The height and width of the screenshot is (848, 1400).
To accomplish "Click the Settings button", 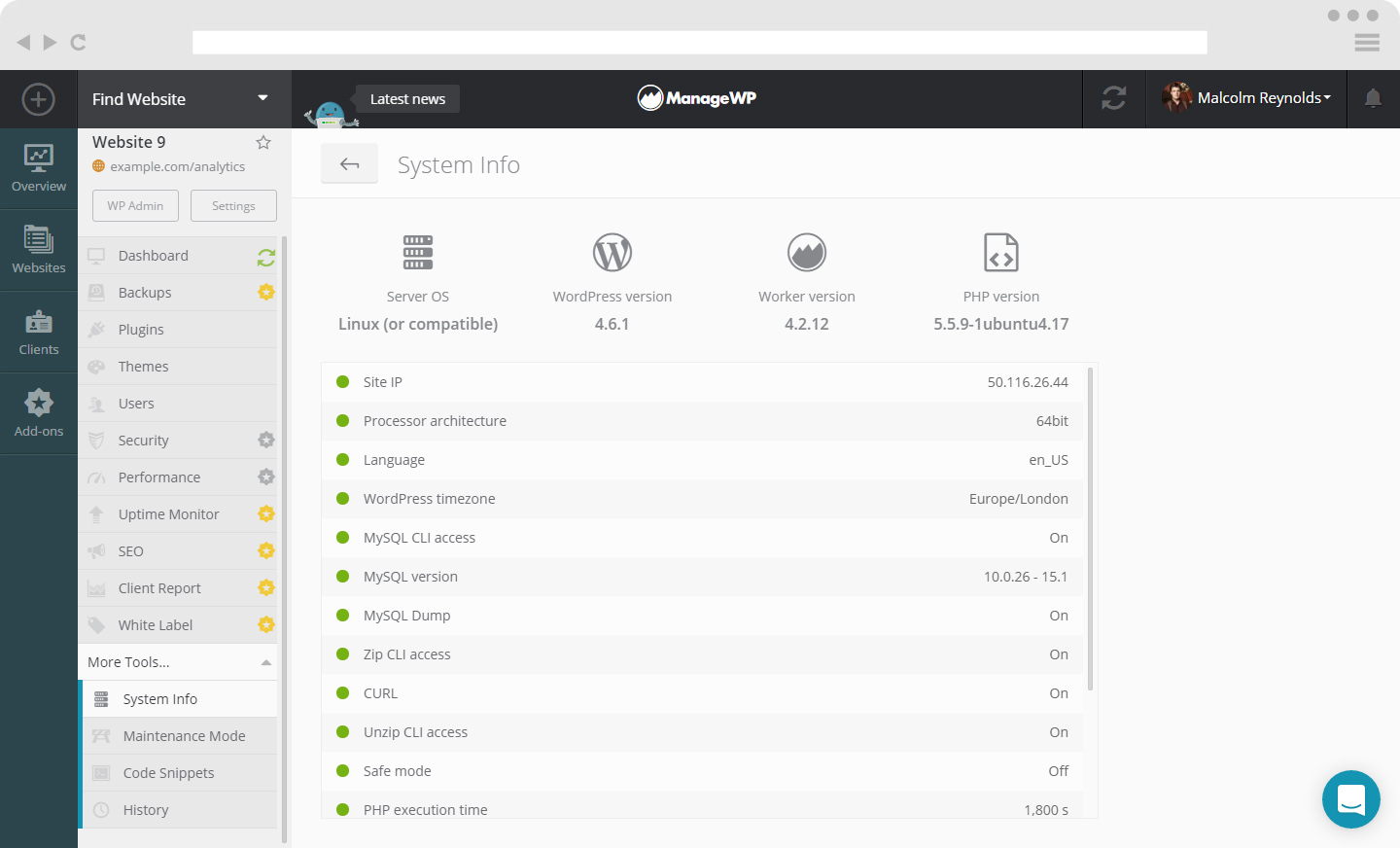I will point(233,205).
